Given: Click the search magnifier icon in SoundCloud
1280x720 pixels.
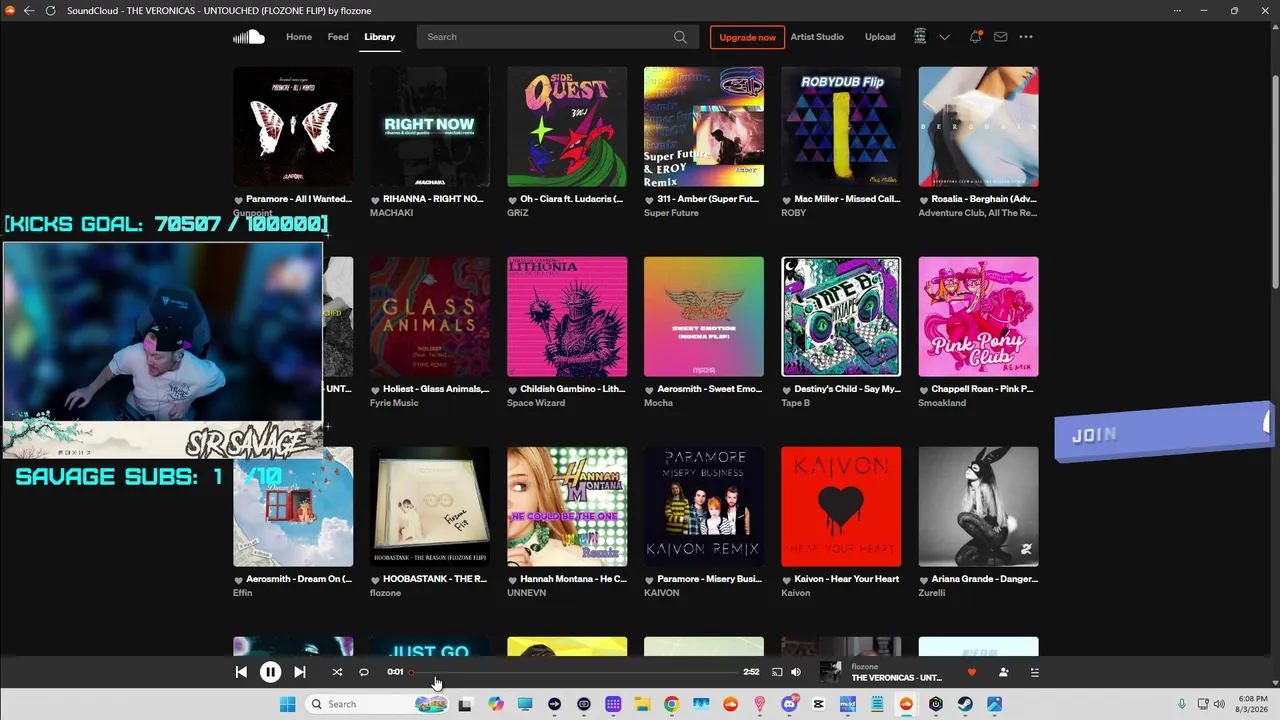Looking at the screenshot, I should (680, 37).
